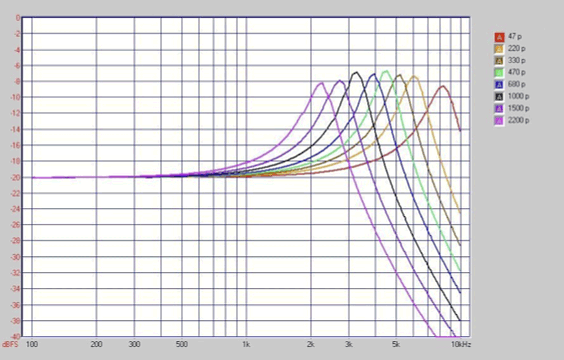Image resolution: width=564 pixels, height=360 pixels.
Task: Click the peak of the green 470 p curve
Action: pyautogui.click(x=386, y=71)
